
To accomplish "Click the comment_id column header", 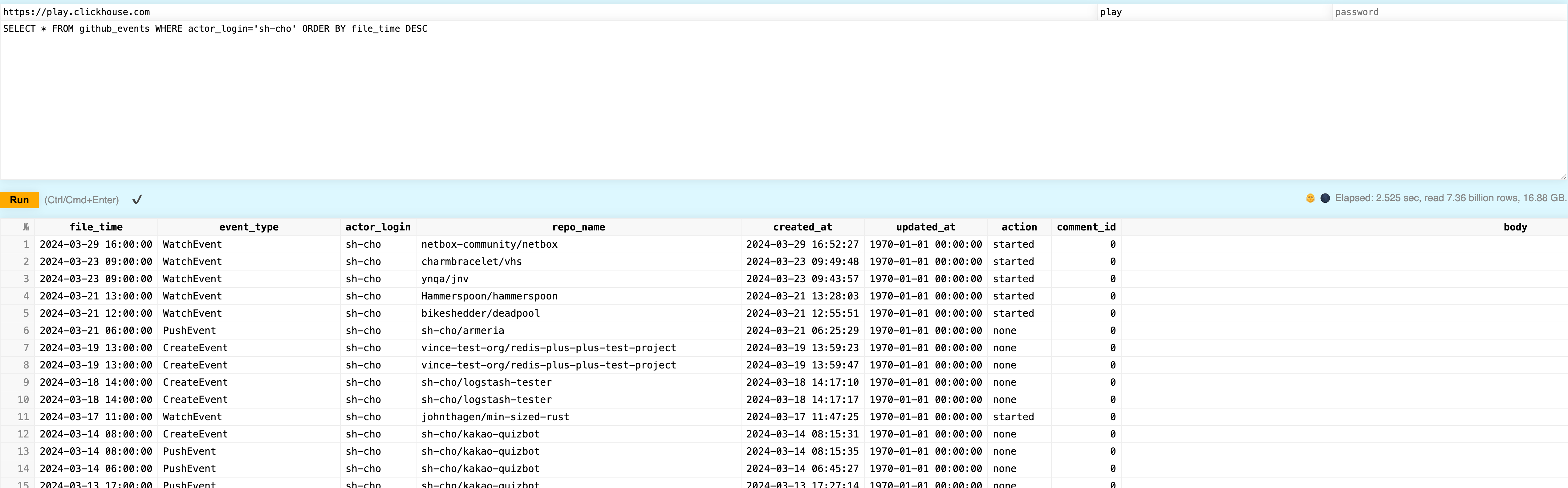I will point(1086,227).
